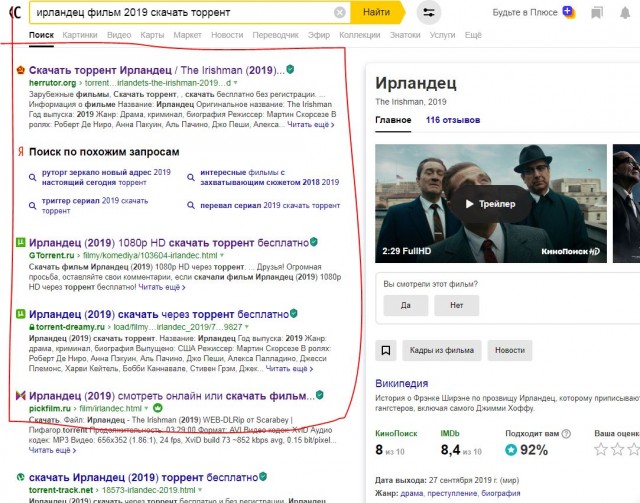Viewport: 640px width, 503px height.
Task: Click 'триггер сериал 2019 скачать торрент' suggestion
Action: pos(95,206)
